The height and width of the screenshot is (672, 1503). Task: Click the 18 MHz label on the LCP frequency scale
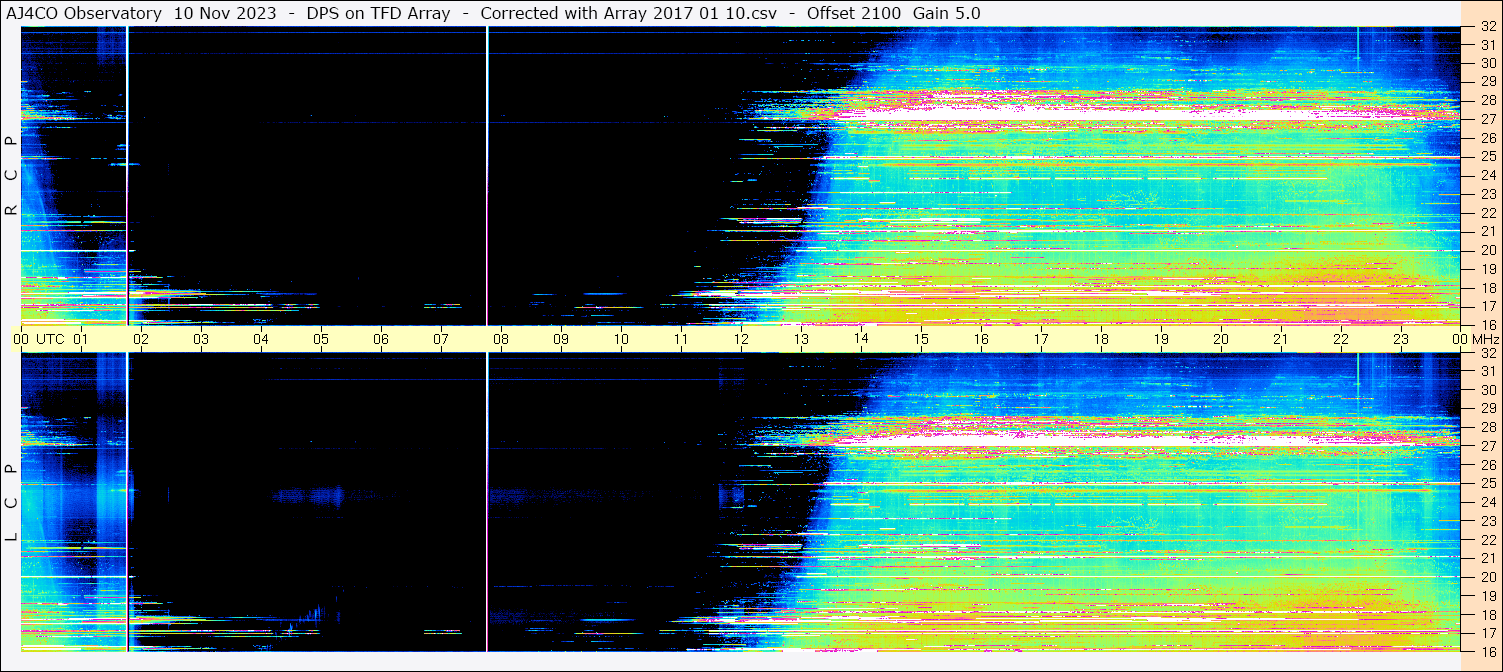(1487, 614)
